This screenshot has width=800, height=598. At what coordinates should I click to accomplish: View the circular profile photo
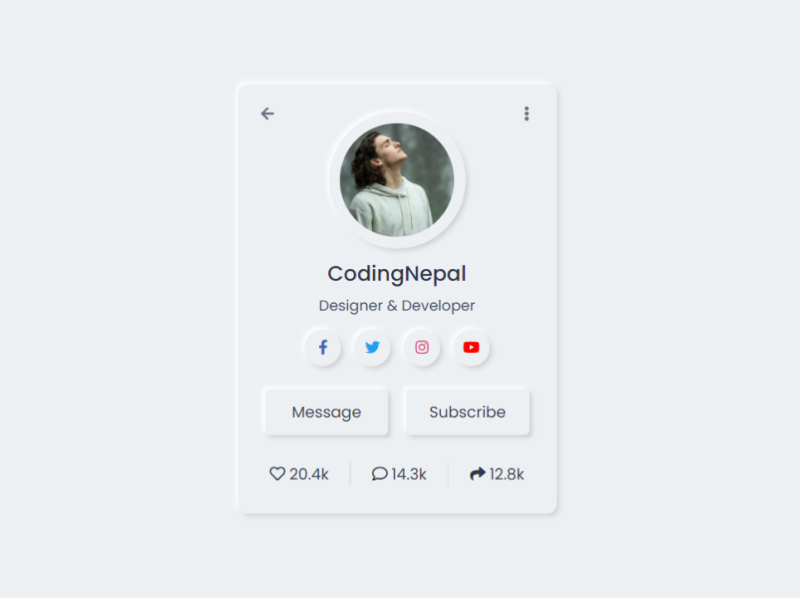(397, 180)
